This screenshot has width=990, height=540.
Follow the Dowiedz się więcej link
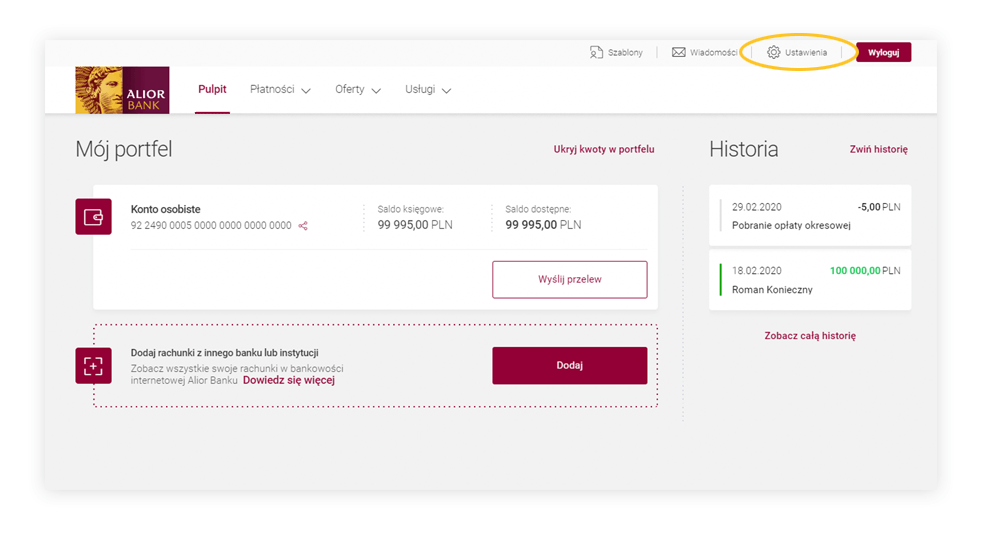coord(289,380)
